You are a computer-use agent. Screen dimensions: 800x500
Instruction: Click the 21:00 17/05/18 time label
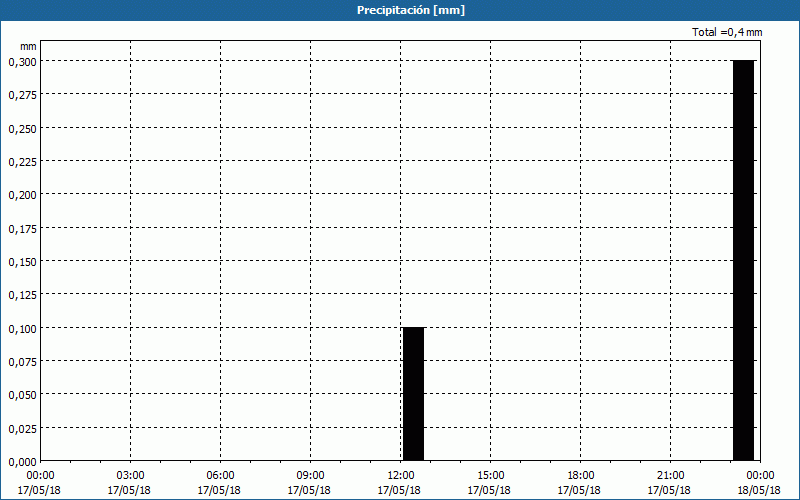click(x=669, y=483)
